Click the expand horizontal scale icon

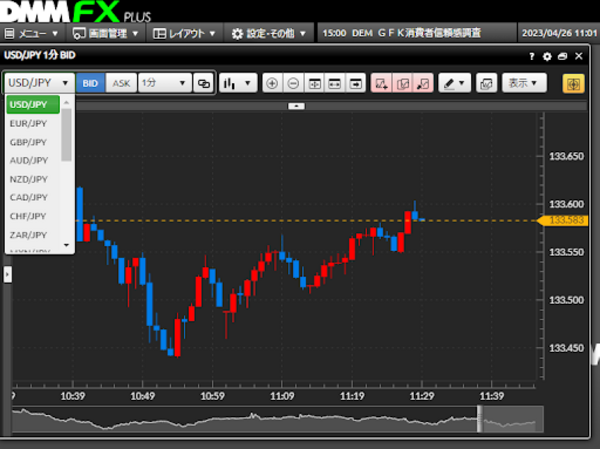point(314,83)
